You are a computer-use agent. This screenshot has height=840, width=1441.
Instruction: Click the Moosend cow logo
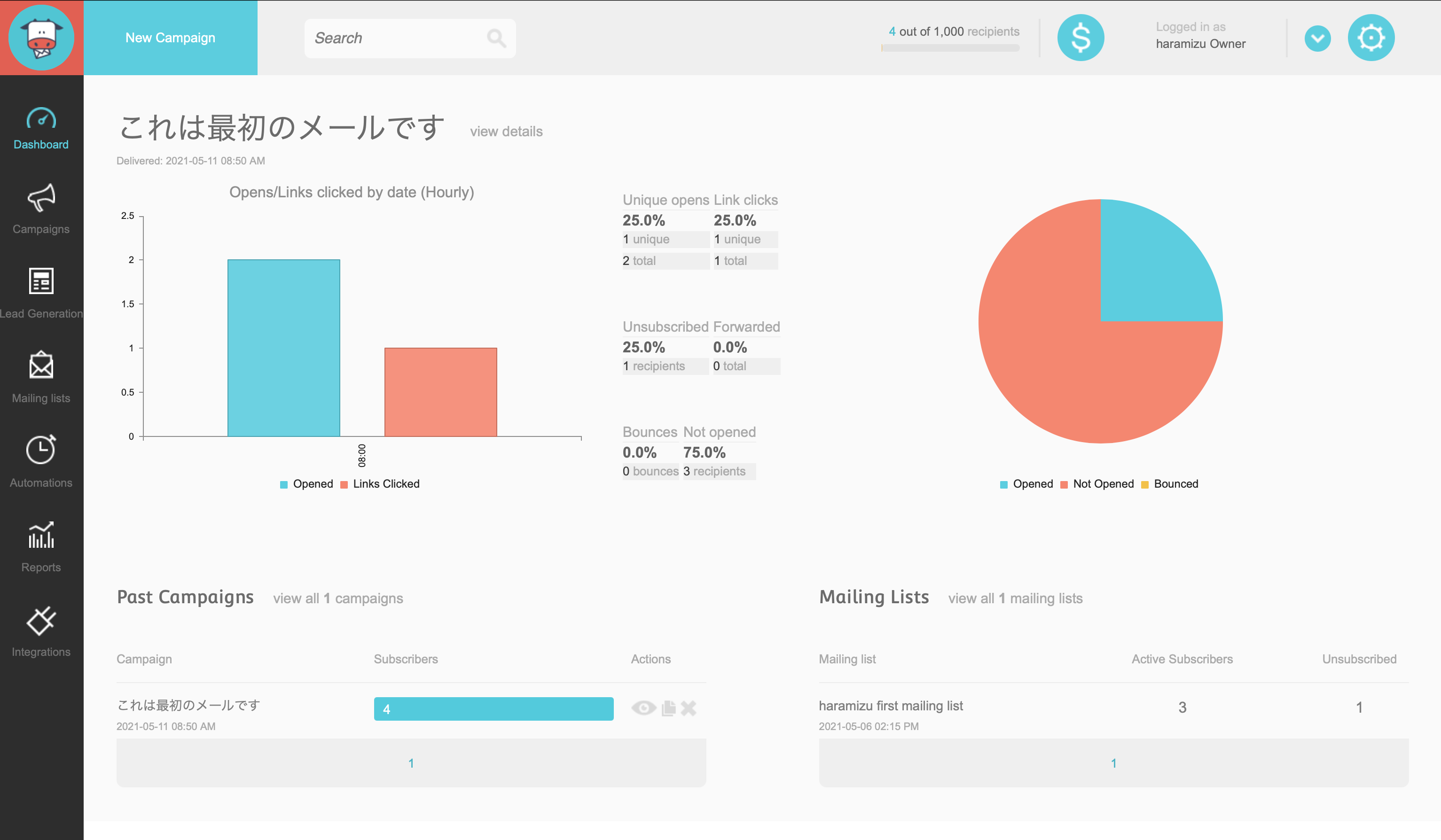(x=41, y=38)
